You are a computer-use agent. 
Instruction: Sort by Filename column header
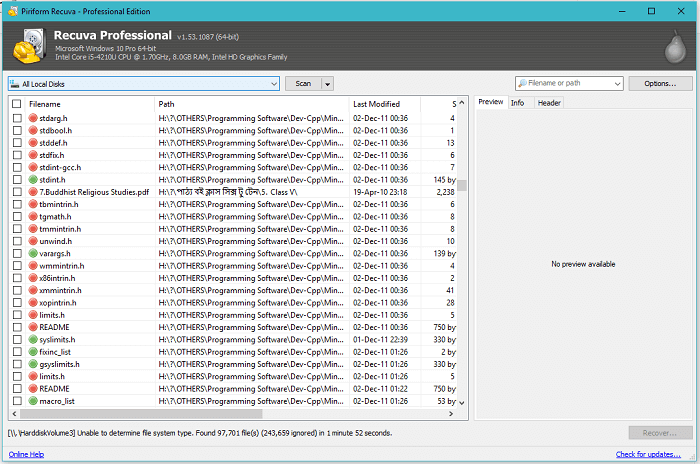pyautogui.click(x=89, y=104)
